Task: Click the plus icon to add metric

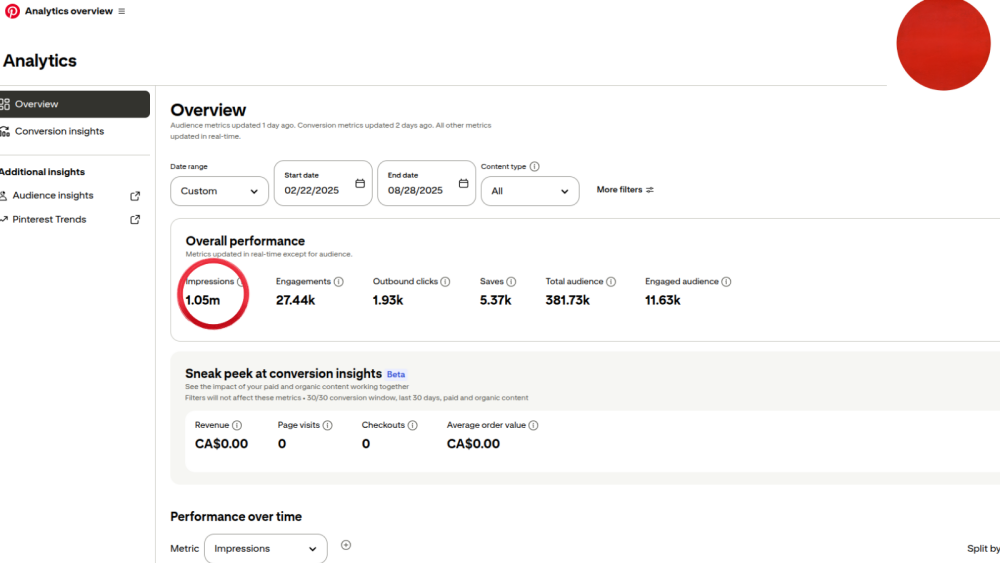Action: coord(346,545)
